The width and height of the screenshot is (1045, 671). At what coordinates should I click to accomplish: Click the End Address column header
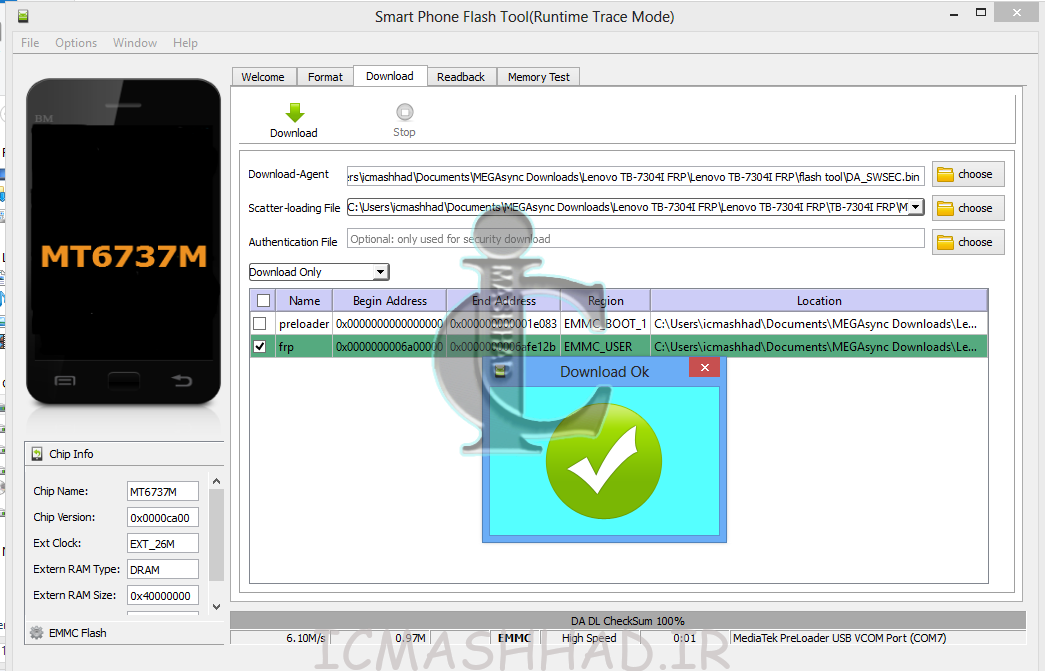coord(504,301)
